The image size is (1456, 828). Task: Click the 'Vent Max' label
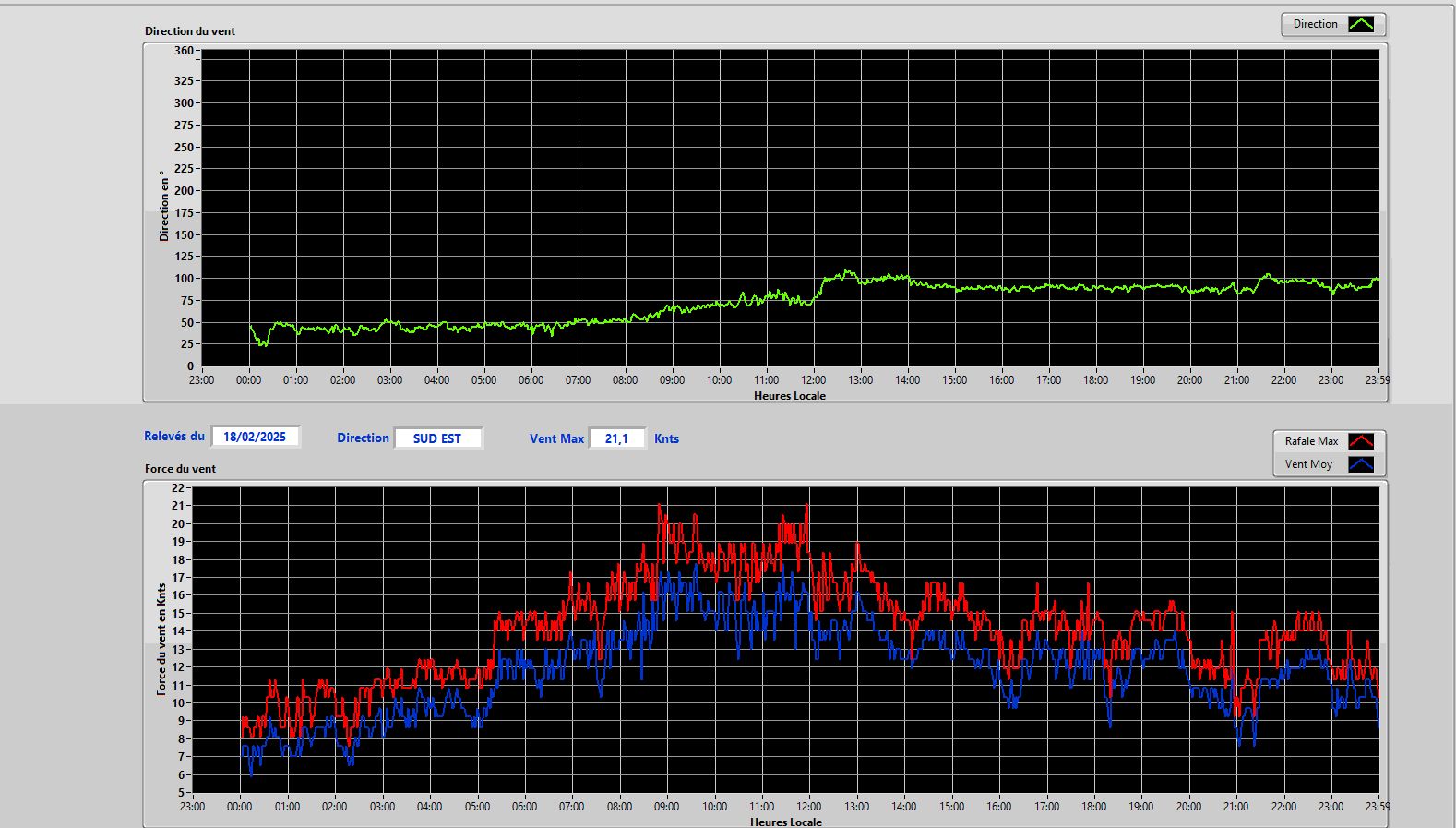[x=556, y=438]
